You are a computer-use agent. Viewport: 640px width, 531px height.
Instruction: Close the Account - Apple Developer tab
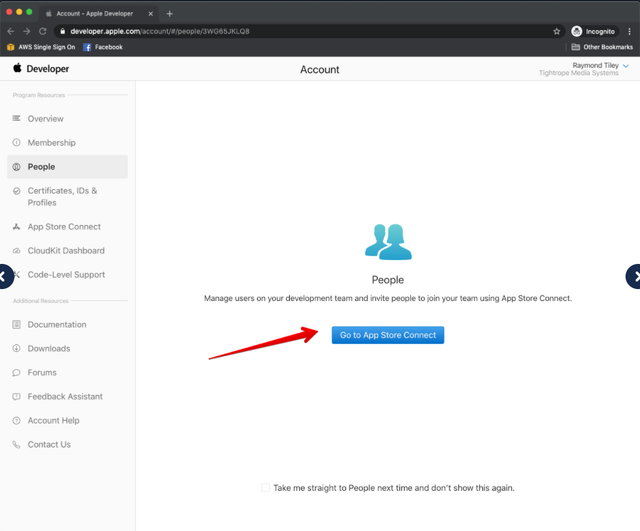[x=150, y=13]
